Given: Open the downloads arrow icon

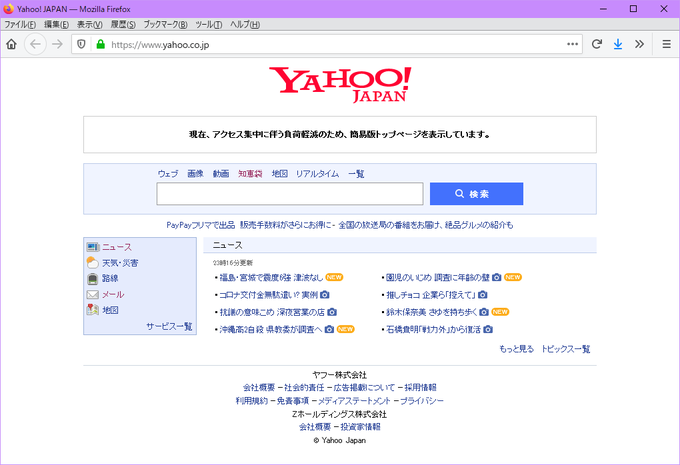Looking at the screenshot, I should point(618,44).
